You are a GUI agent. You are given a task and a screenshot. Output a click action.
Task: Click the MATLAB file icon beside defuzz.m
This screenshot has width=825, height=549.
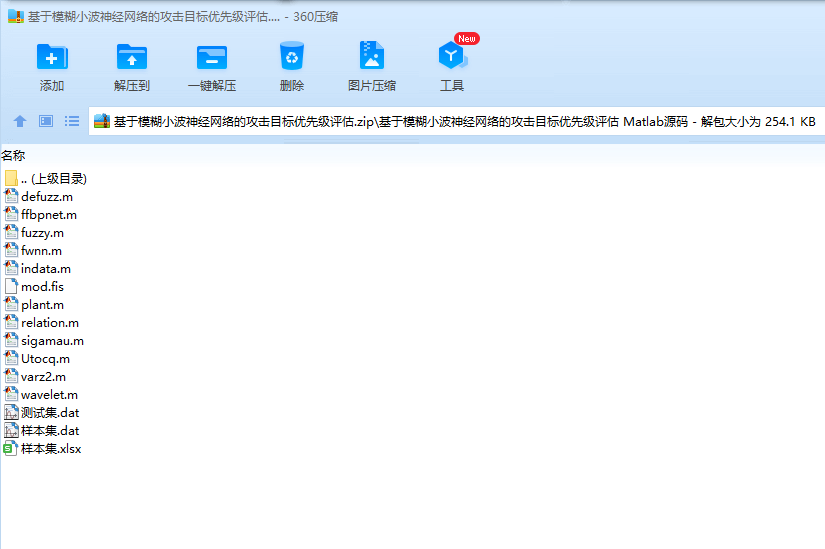(x=11, y=196)
